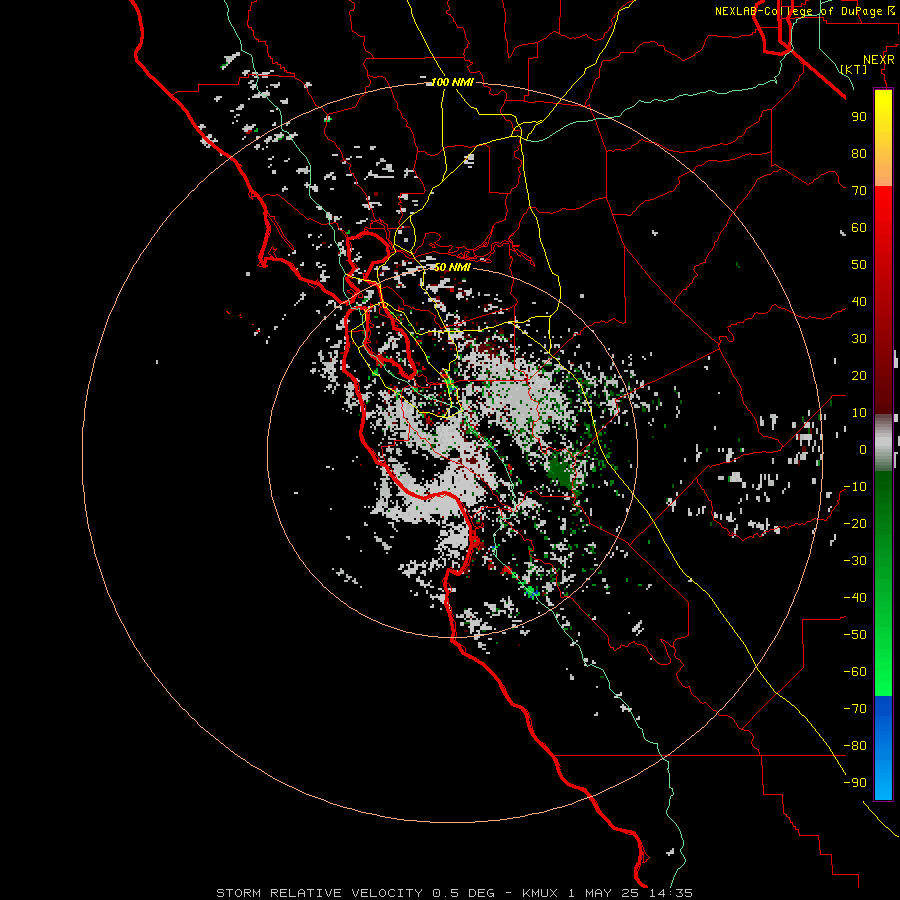Image resolution: width=900 pixels, height=900 pixels.
Task: Click the -30 value on velocity scale
Action: (855, 561)
